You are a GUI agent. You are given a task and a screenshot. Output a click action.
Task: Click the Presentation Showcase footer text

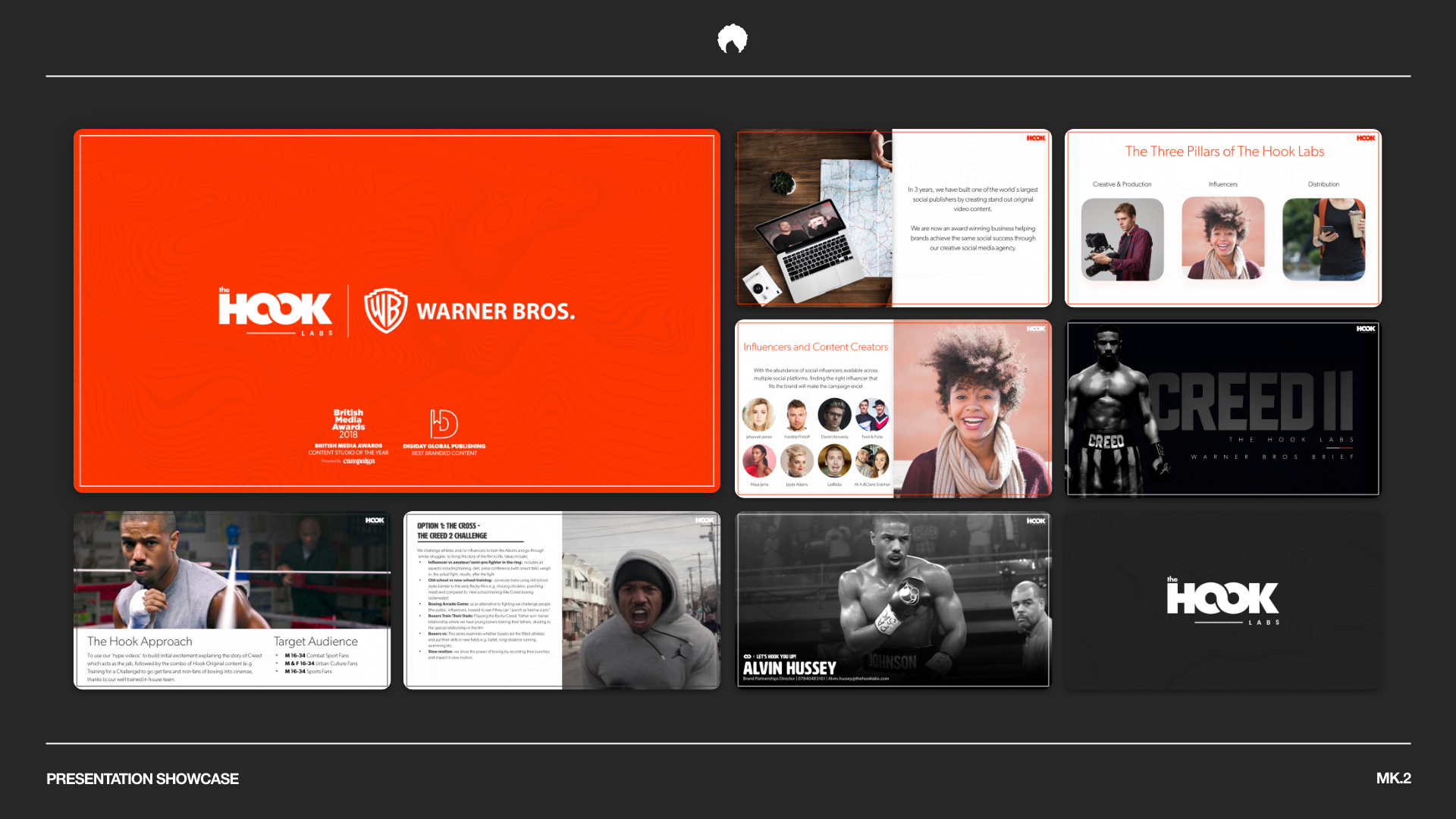(x=143, y=779)
